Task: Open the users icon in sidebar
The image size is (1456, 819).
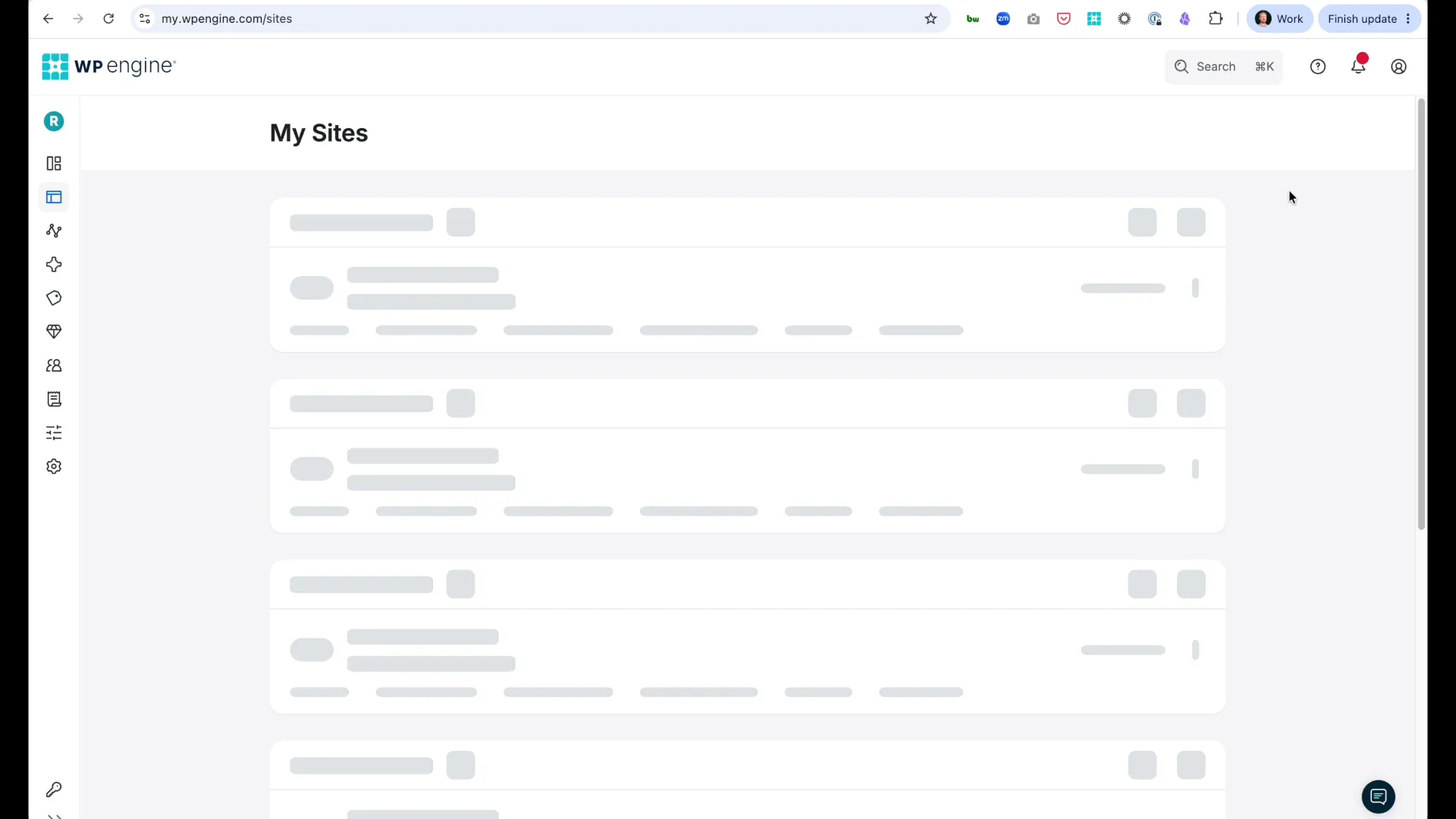Action: (54, 366)
